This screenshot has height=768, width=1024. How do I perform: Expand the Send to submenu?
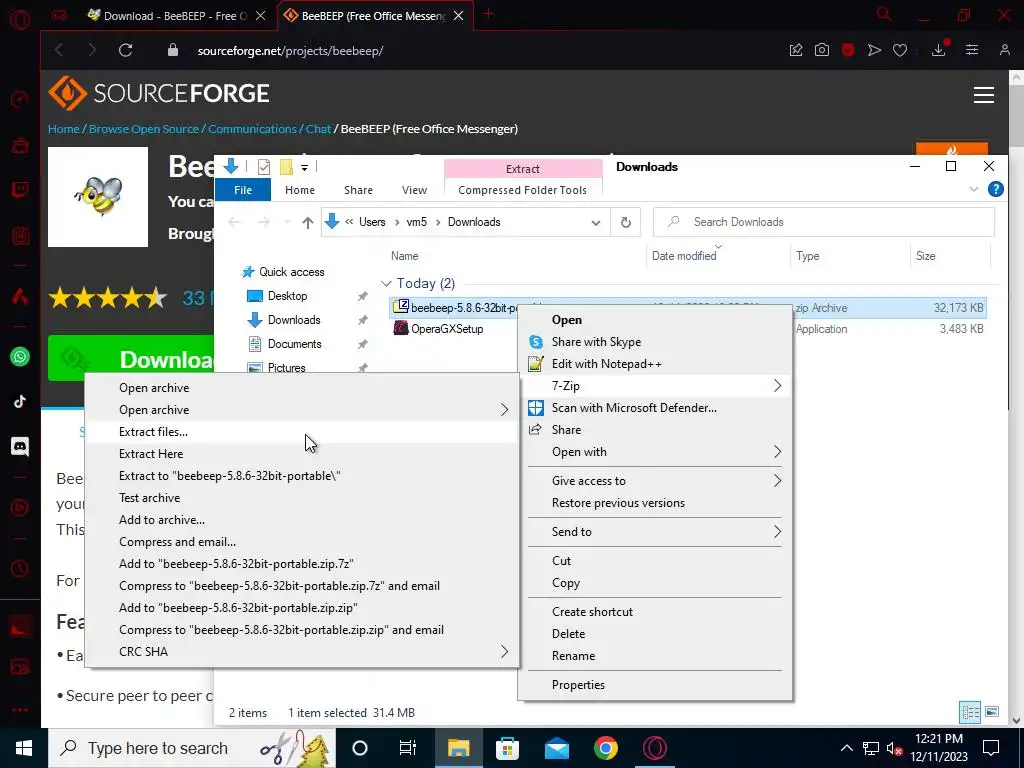(777, 532)
